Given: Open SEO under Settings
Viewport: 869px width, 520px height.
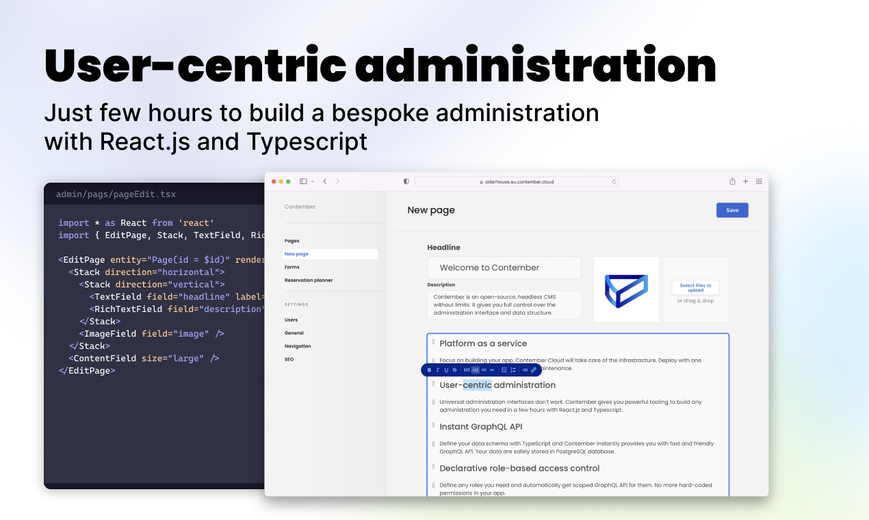Looking at the screenshot, I should point(289,359).
